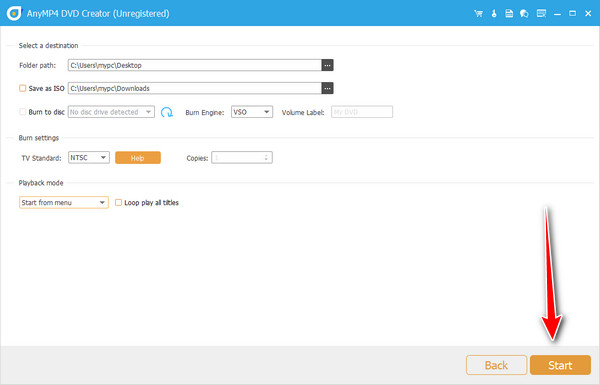Minimize the DVD Creator window
Screen dimensions: 600x385
pyautogui.click(x=557, y=14)
